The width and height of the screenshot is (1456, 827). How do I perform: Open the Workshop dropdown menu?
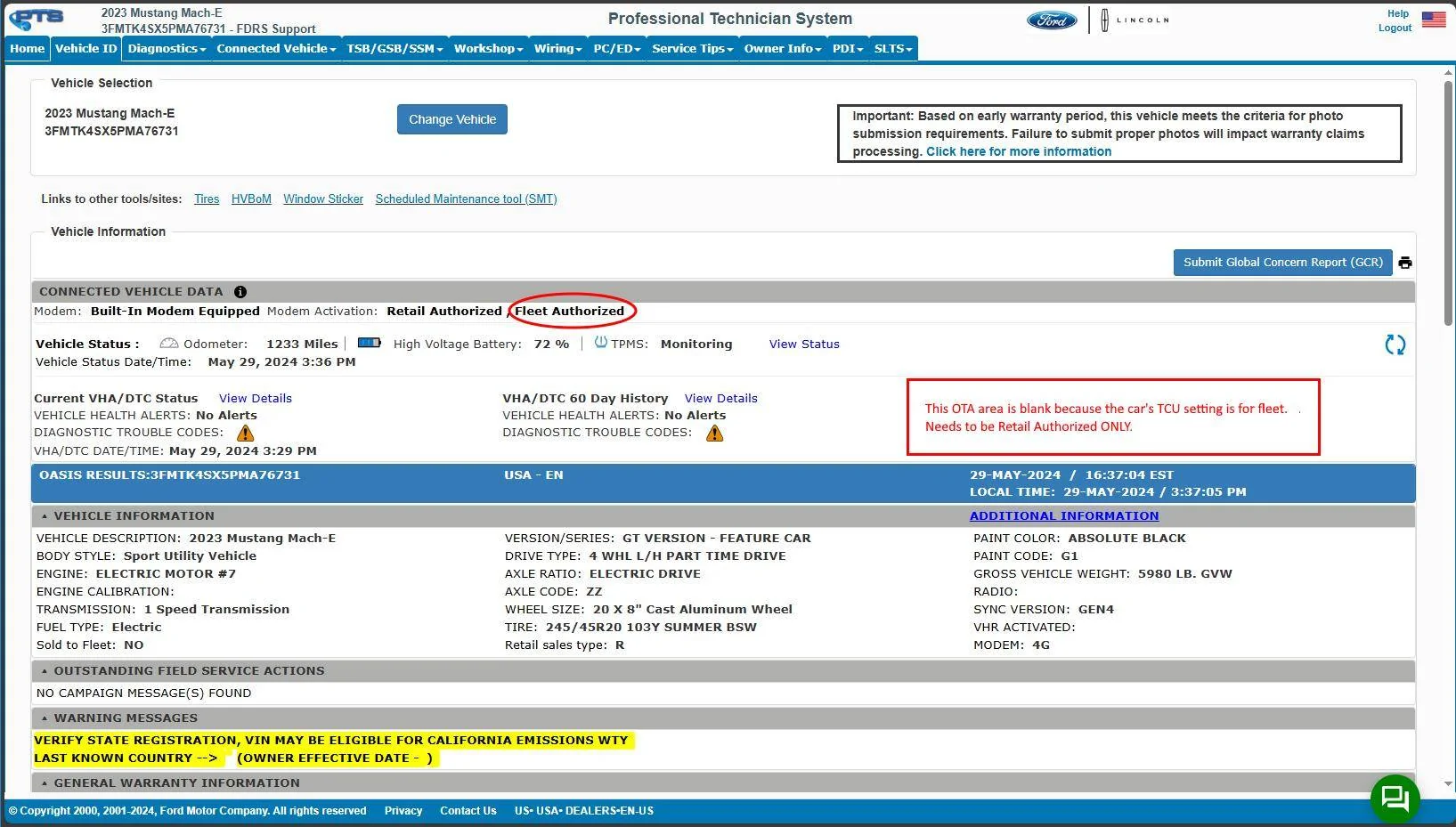pos(488,49)
